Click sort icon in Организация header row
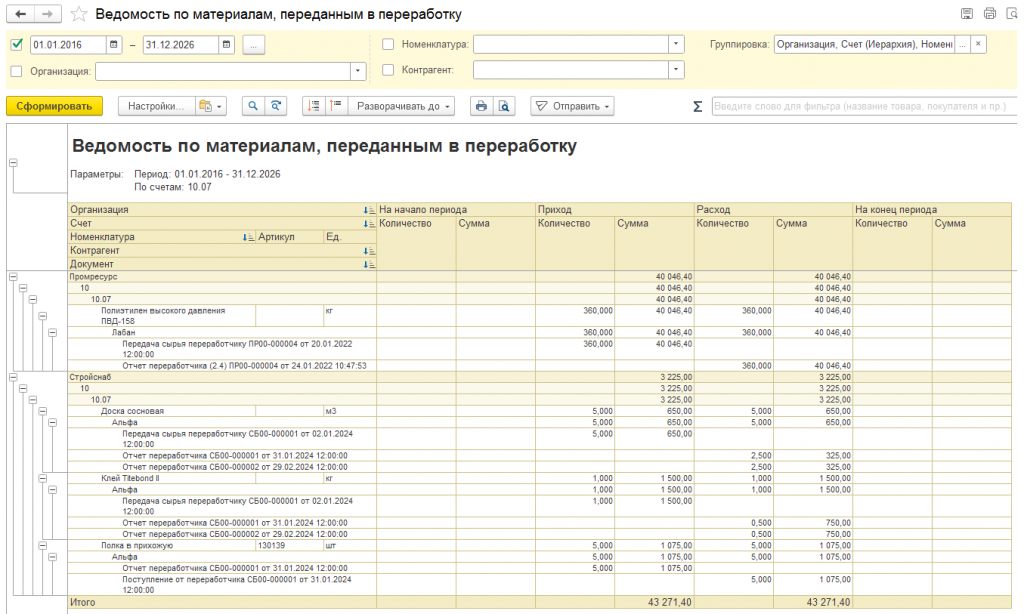 click(369, 210)
